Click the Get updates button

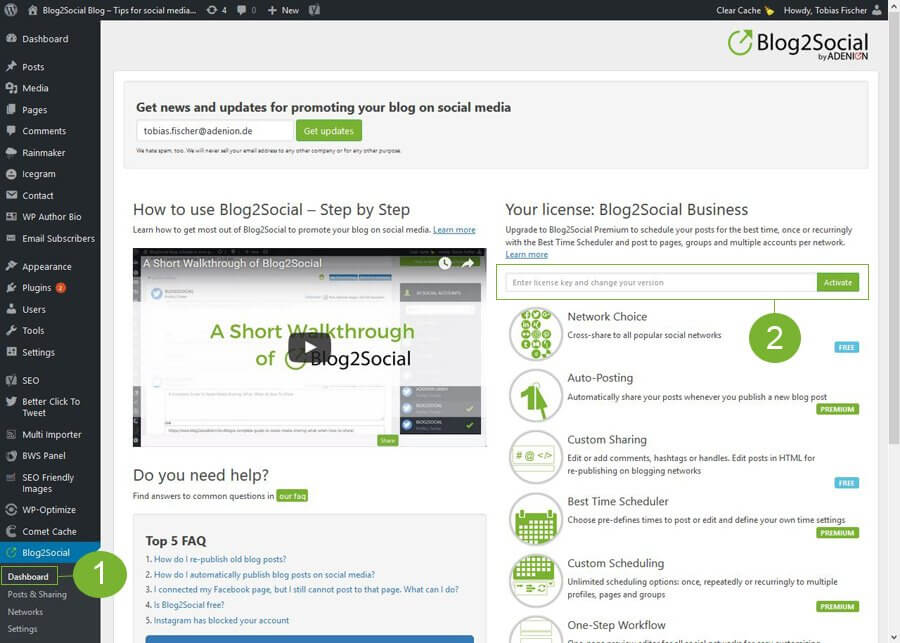tap(329, 131)
